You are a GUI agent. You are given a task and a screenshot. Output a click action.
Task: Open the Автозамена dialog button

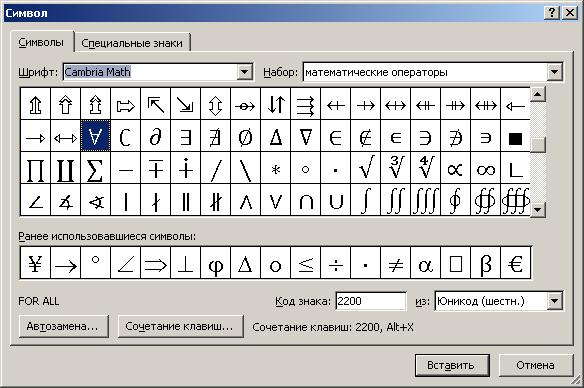(x=63, y=327)
